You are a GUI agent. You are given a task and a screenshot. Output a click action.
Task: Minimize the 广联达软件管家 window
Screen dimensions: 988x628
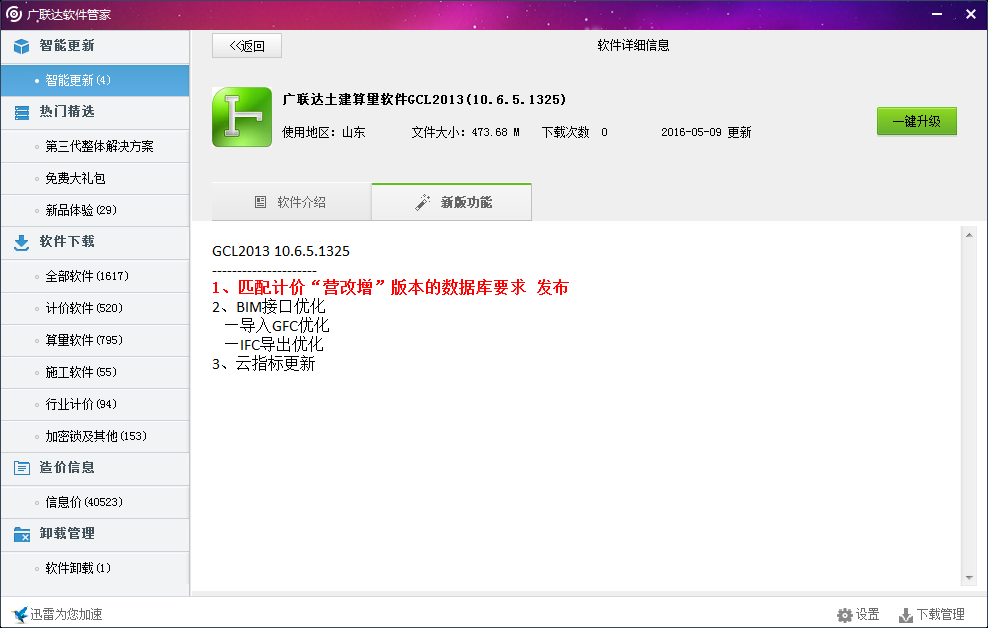(x=937, y=14)
